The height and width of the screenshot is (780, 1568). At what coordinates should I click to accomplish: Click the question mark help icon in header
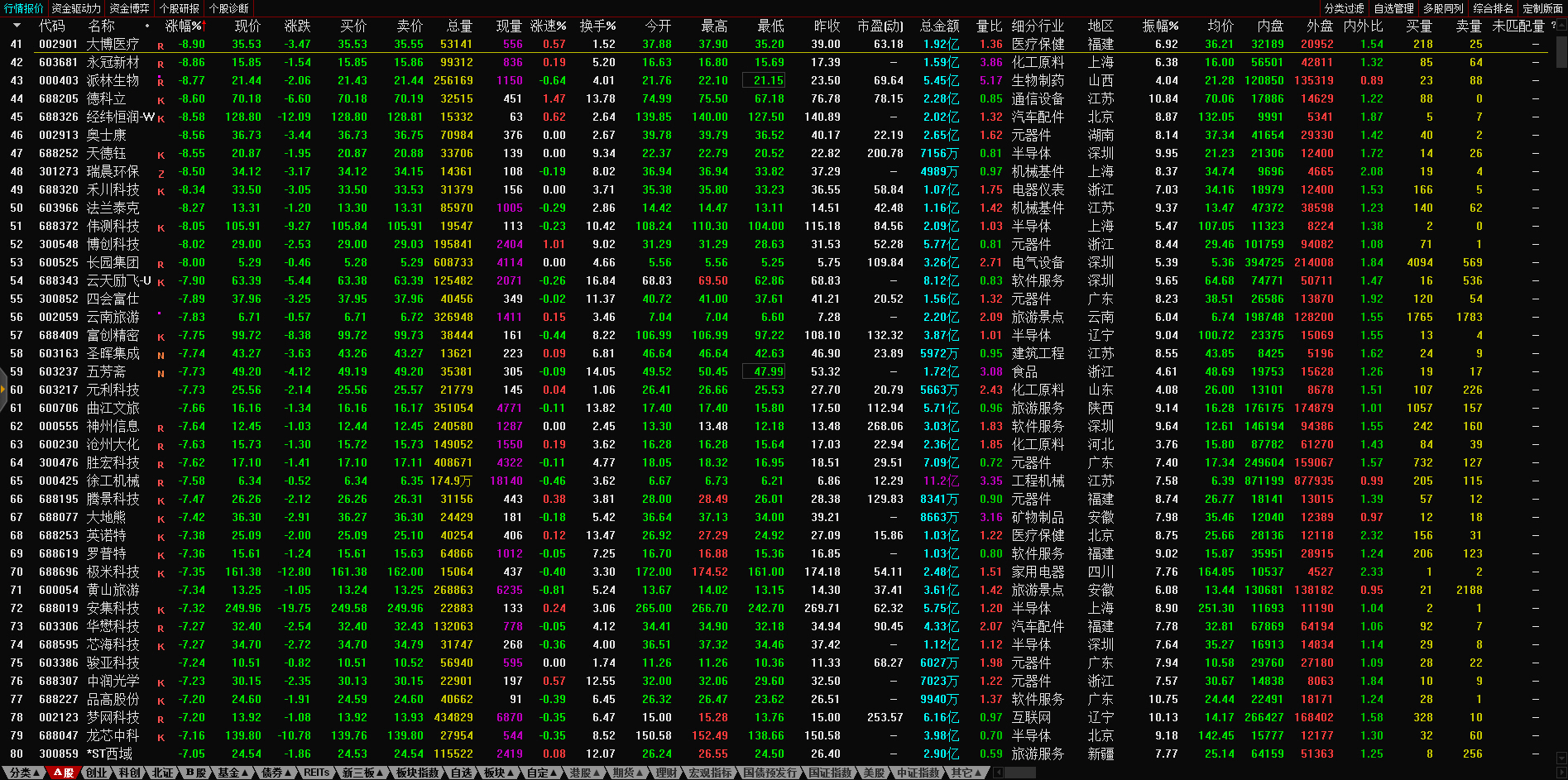coord(1553,26)
